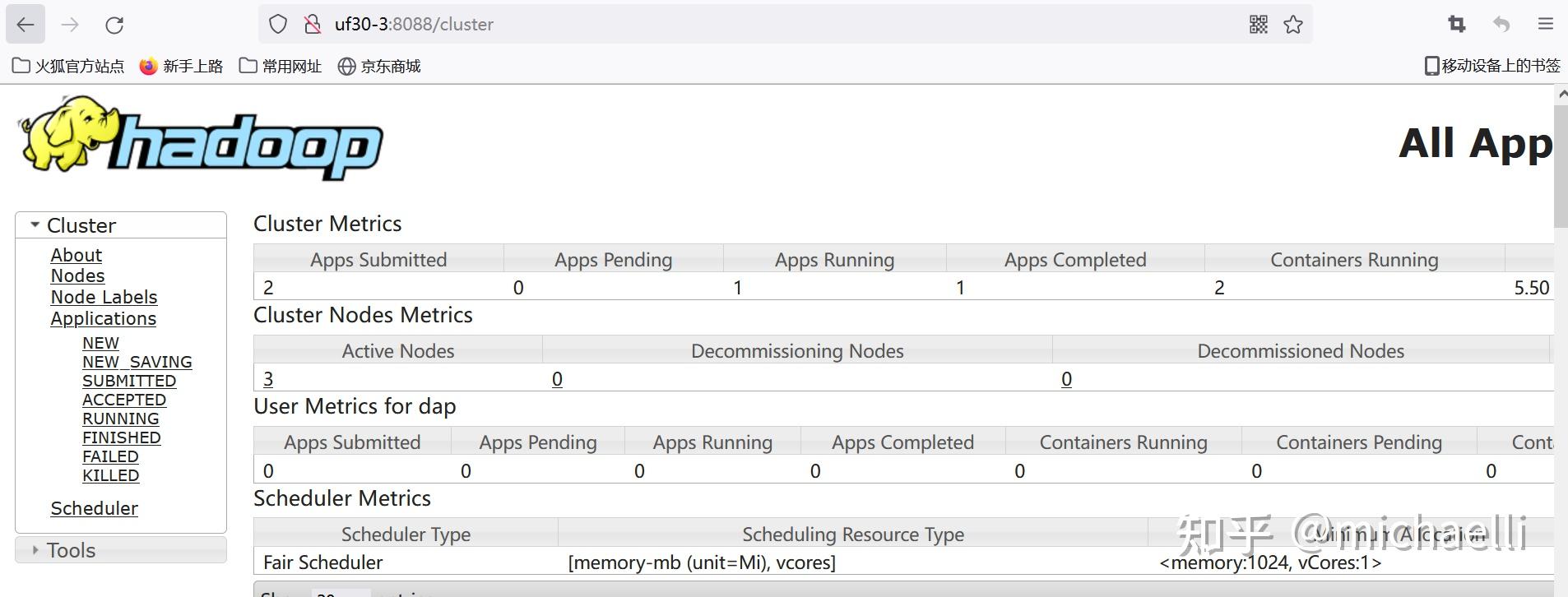Click the insecure connection lock icon
This screenshot has width=1568, height=597.
(313, 25)
